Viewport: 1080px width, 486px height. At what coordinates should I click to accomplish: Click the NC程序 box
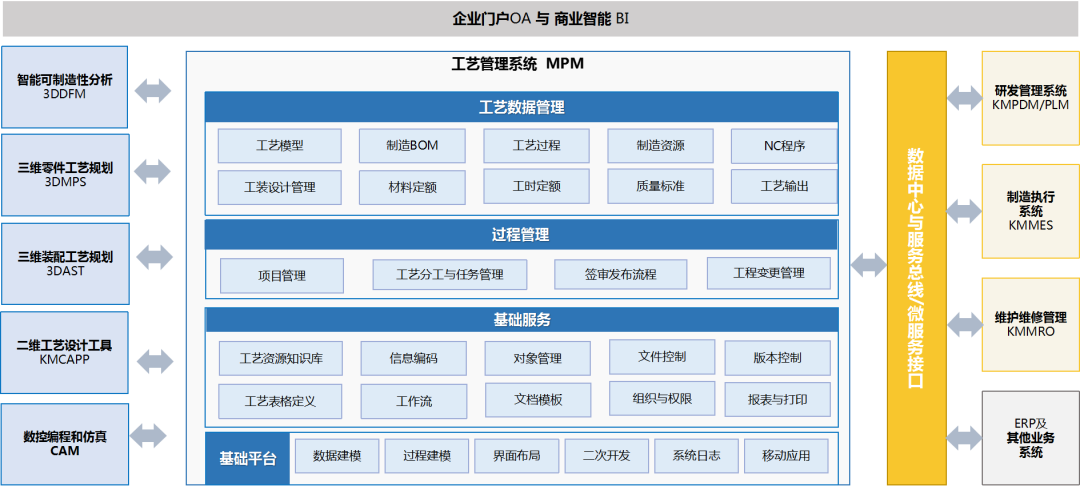point(783,145)
